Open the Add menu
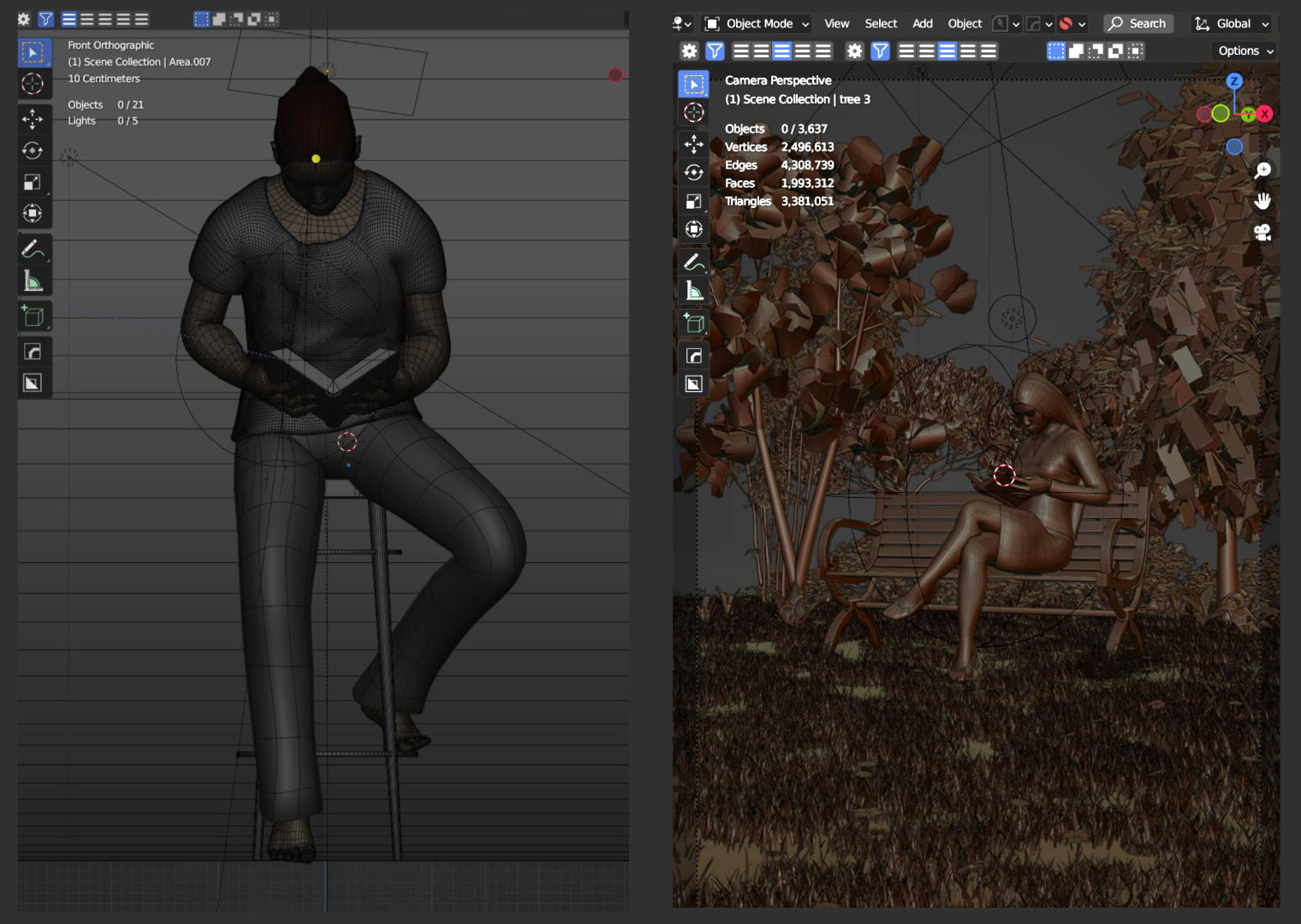 [922, 24]
